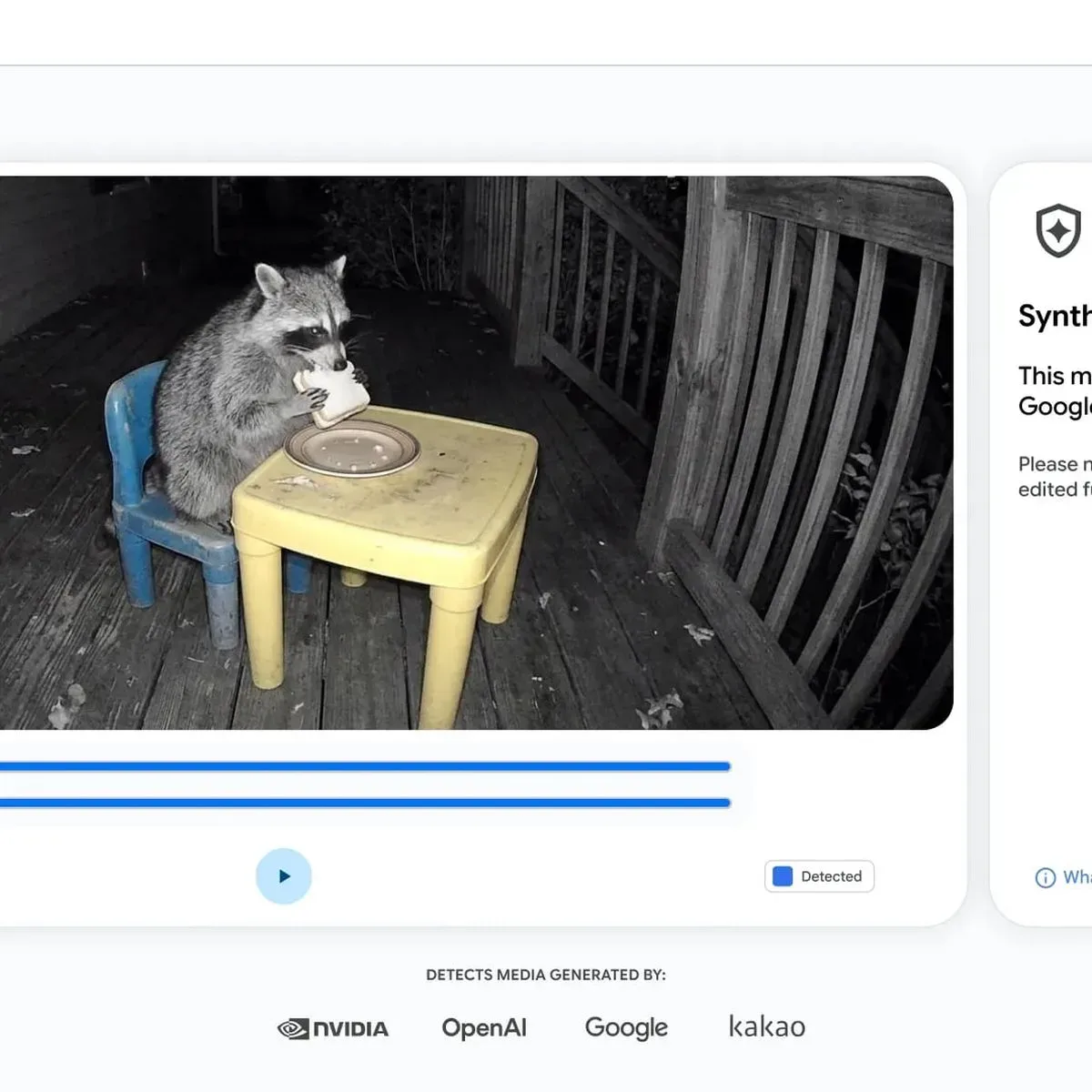Click the OpenAI logo
The image size is (1092, 1092).
click(484, 1028)
